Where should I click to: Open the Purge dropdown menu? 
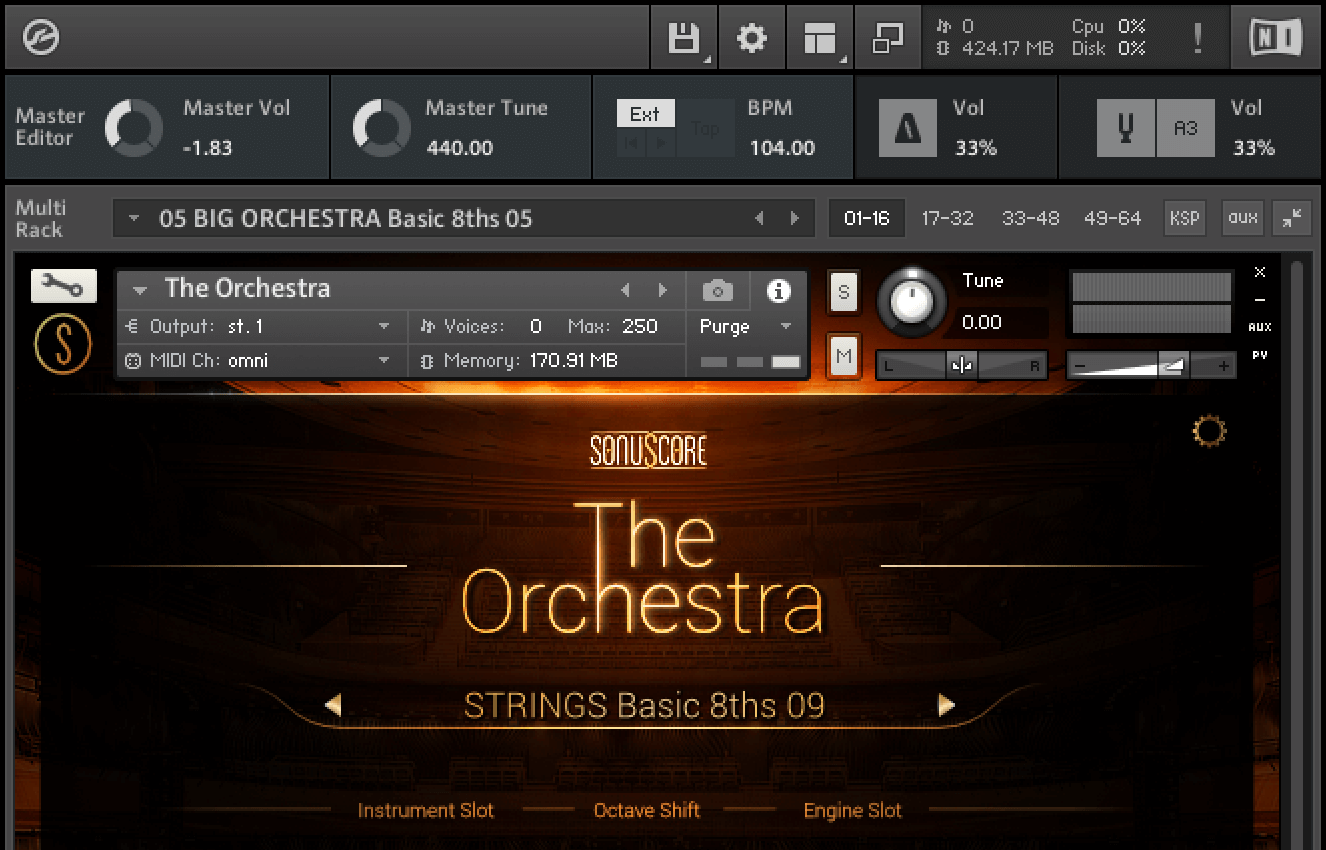point(746,327)
